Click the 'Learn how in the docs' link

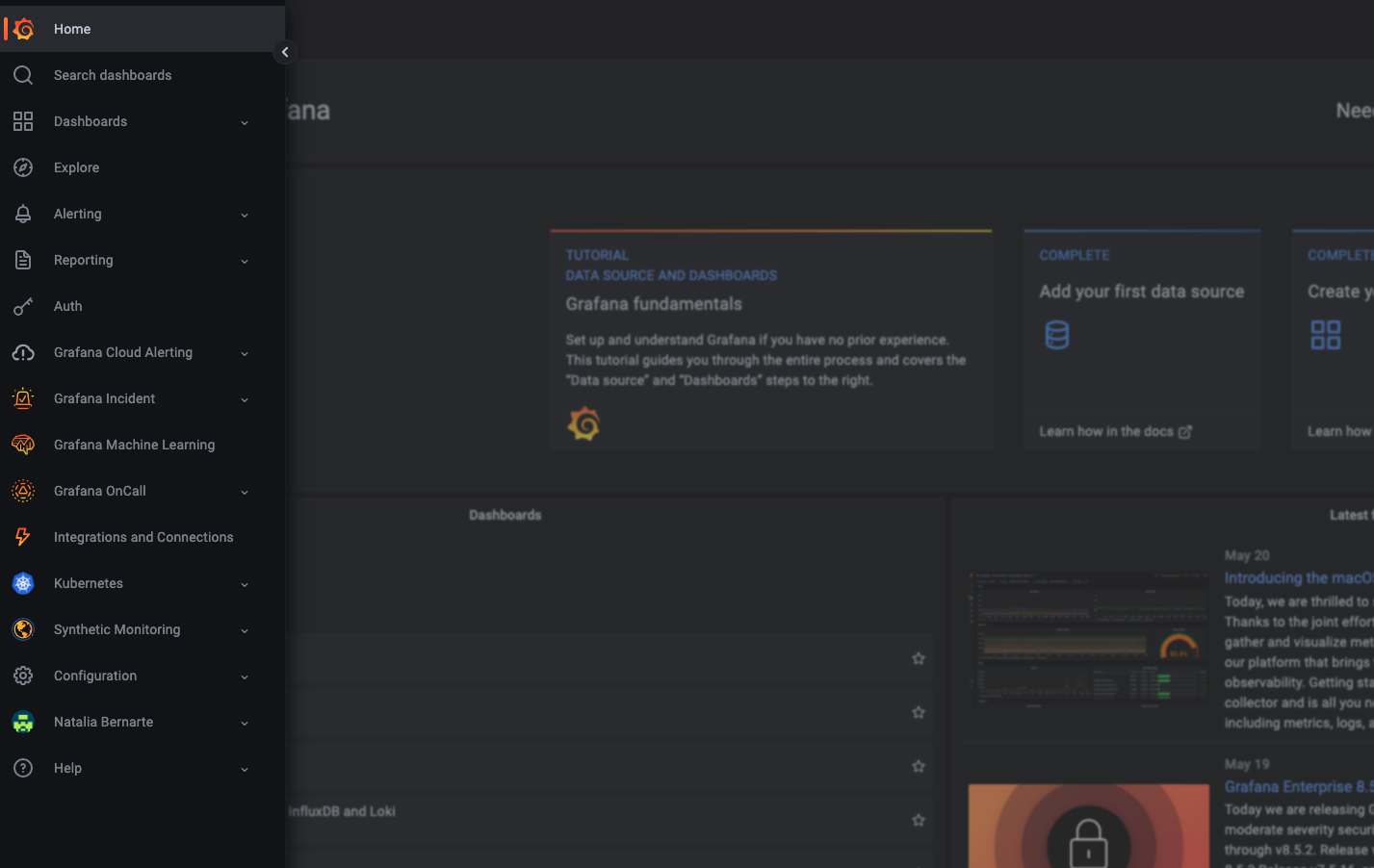(x=1107, y=431)
